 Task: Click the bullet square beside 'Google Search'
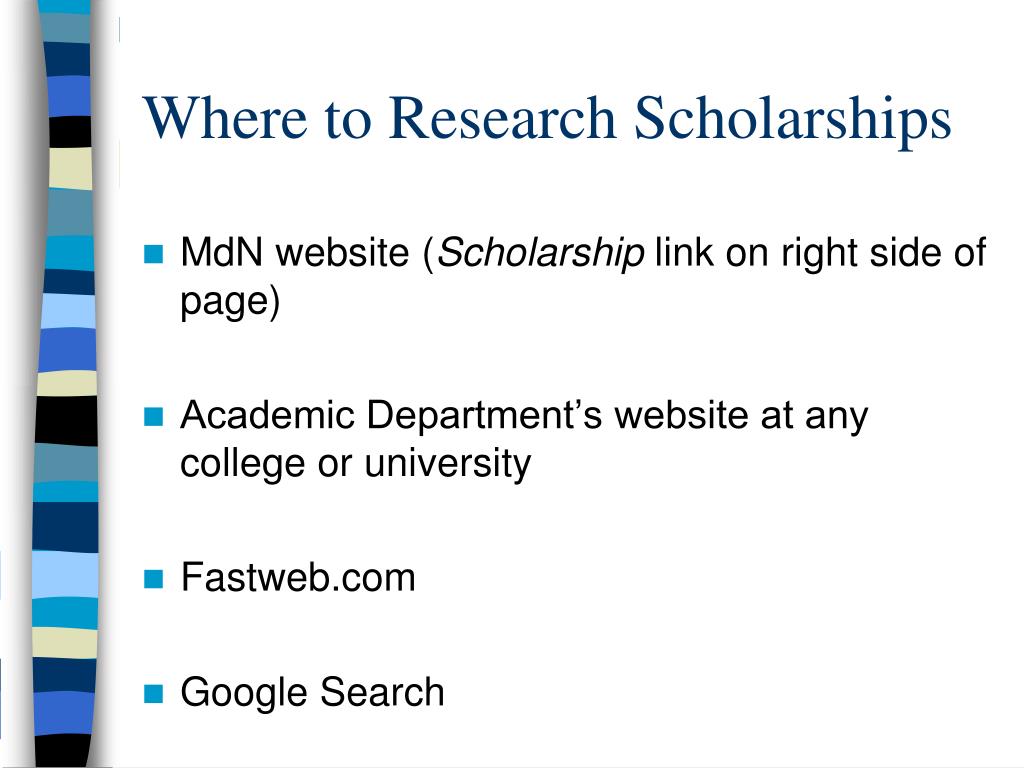(x=153, y=694)
